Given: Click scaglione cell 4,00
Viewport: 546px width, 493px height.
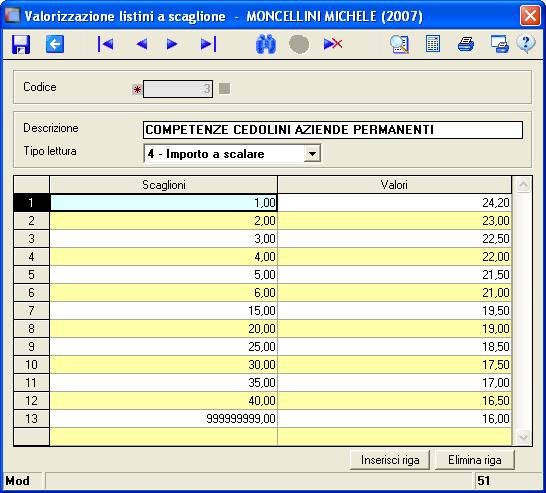Looking at the screenshot, I should 164,257.
